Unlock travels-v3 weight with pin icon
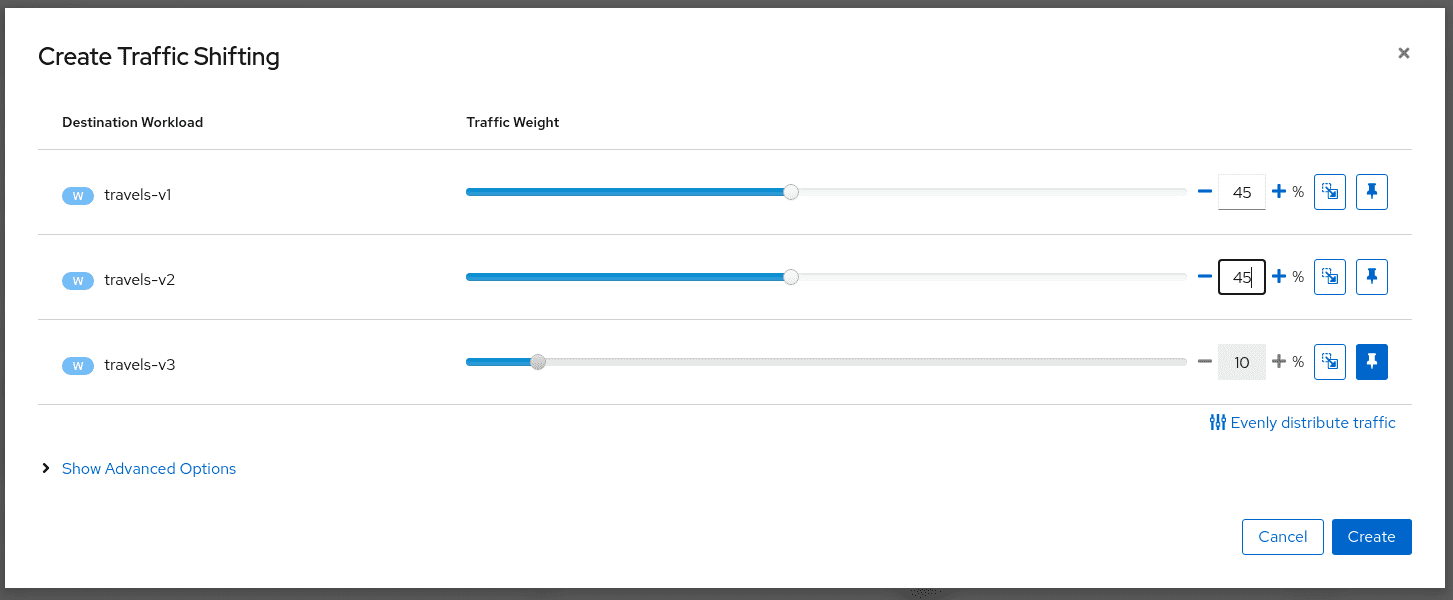Image resolution: width=1453 pixels, height=600 pixels. point(1372,362)
